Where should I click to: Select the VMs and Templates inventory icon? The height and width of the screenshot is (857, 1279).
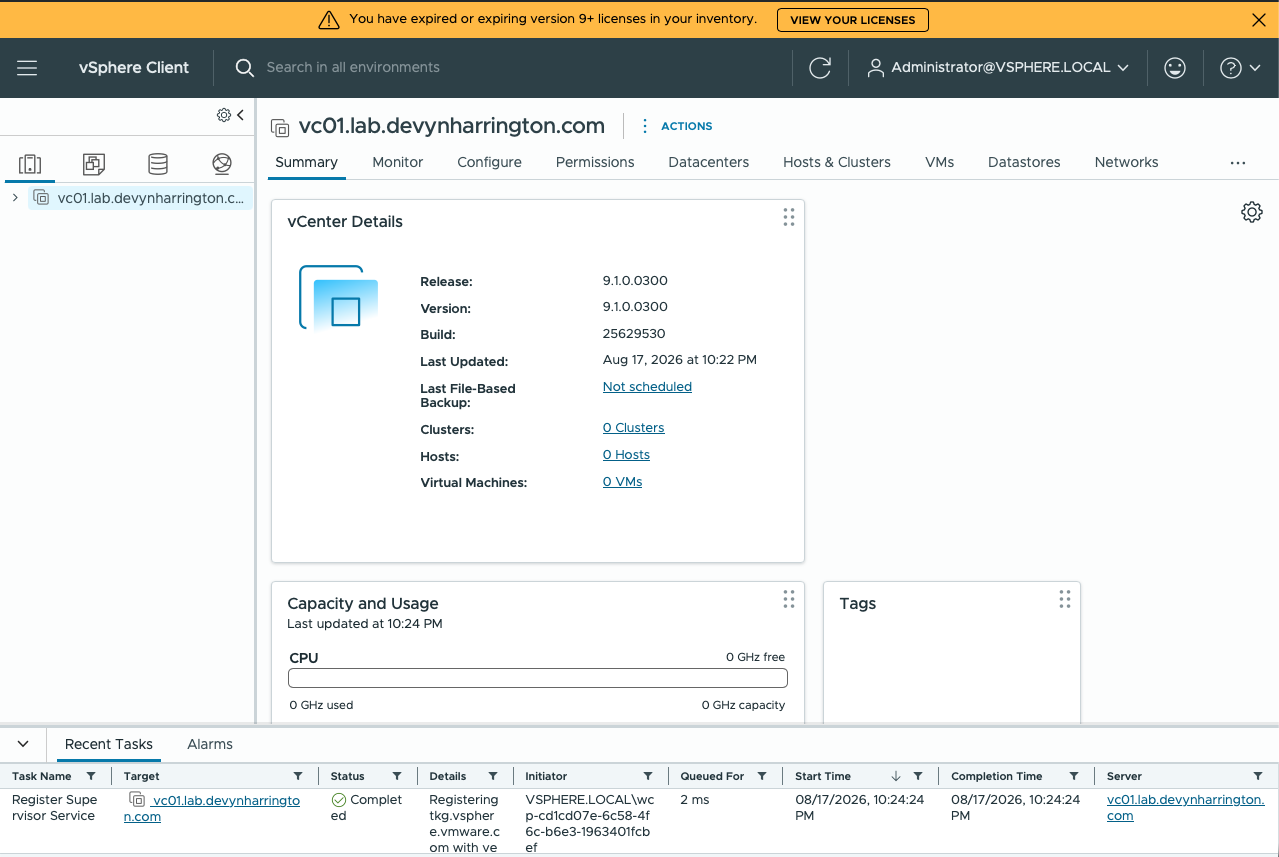94,164
